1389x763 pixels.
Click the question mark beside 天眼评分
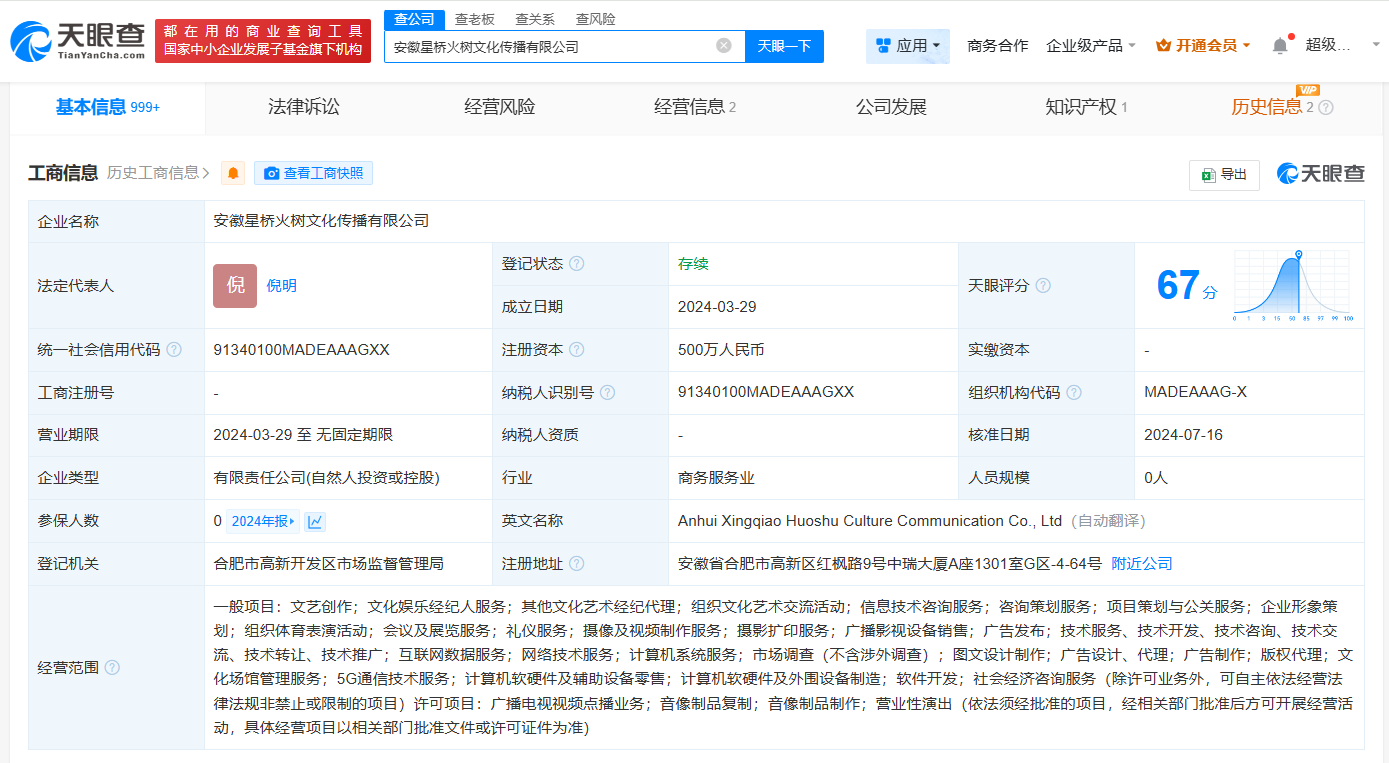click(x=1043, y=285)
